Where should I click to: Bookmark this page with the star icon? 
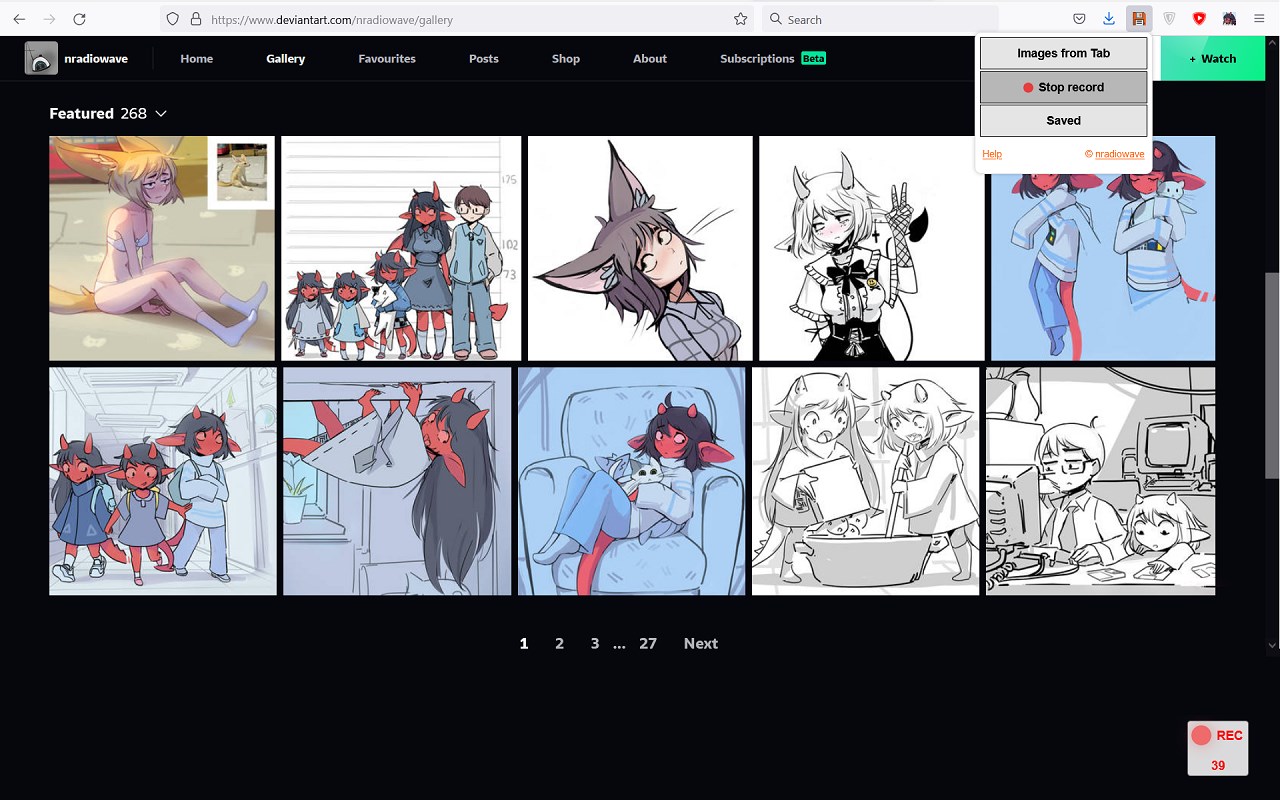(x=740, y=19)
